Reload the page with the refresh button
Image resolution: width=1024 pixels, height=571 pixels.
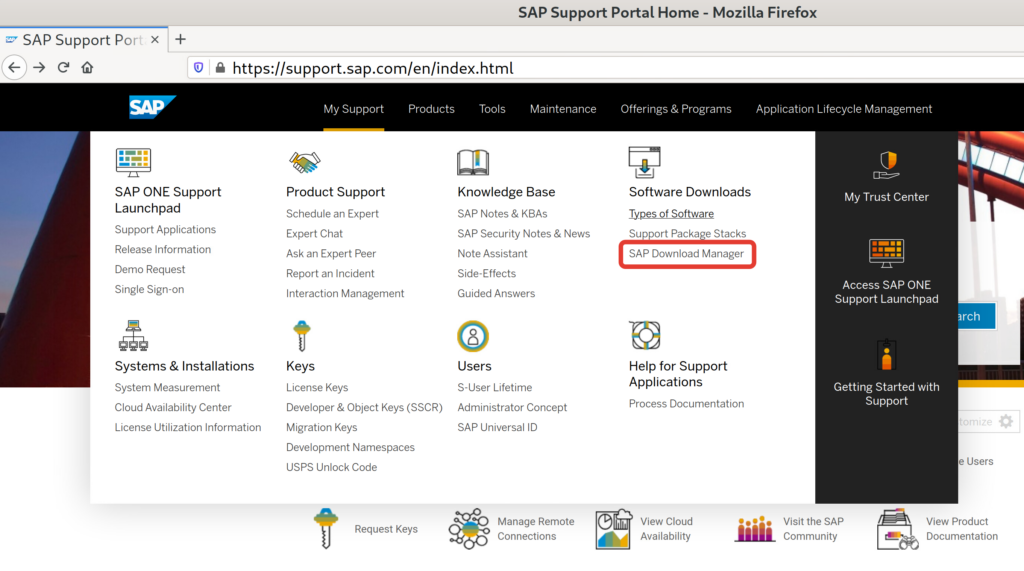(63, 68)
